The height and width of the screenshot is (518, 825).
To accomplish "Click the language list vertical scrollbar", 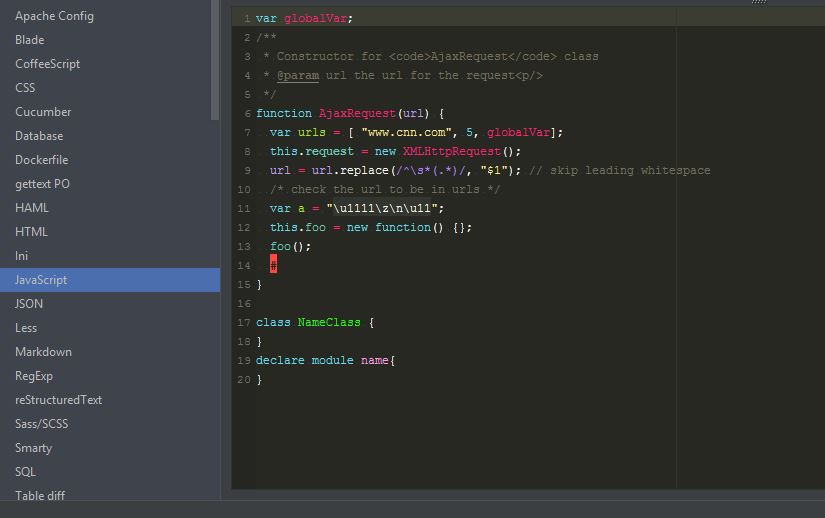I will (x=215, y=60).
